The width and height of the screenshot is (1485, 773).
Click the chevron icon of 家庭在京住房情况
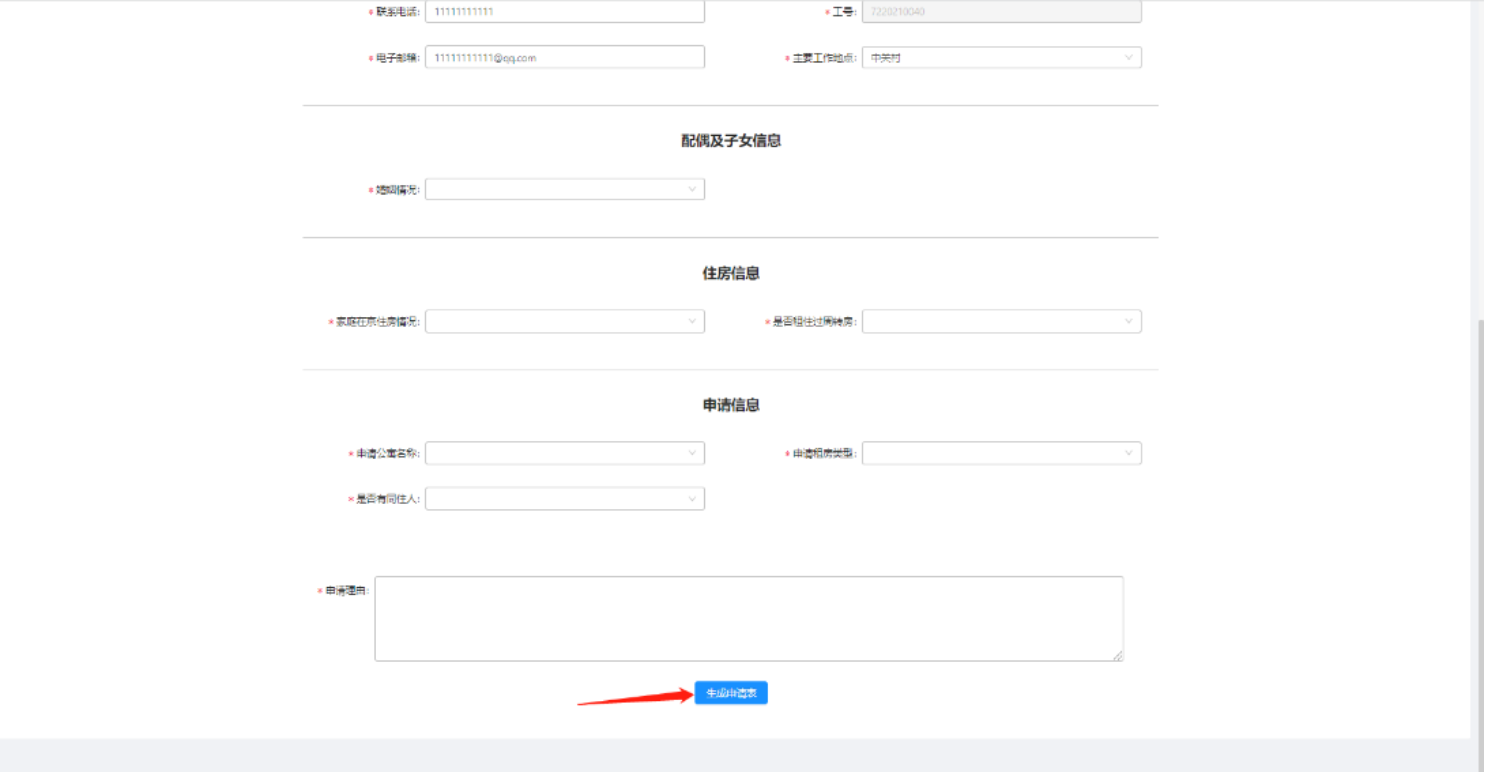(x=691, y=322)
